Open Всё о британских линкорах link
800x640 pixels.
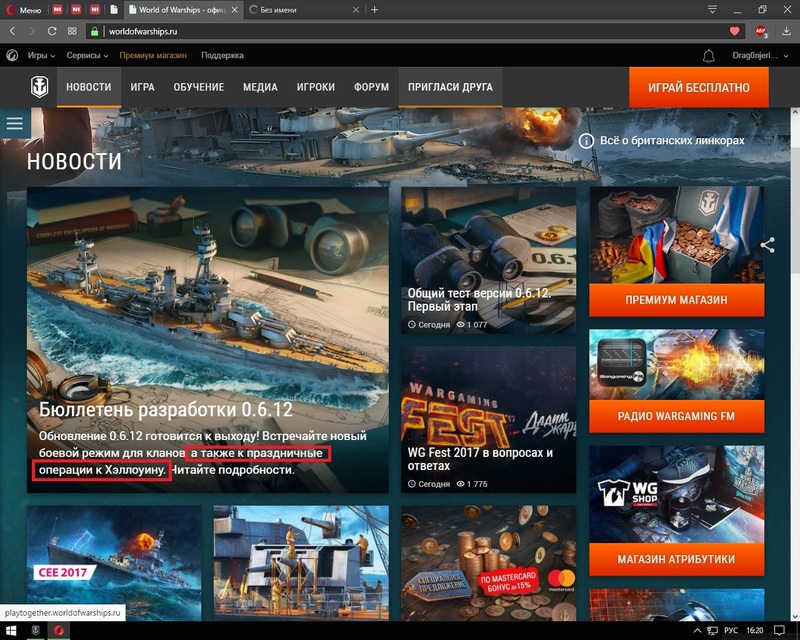tap(672, 140)
